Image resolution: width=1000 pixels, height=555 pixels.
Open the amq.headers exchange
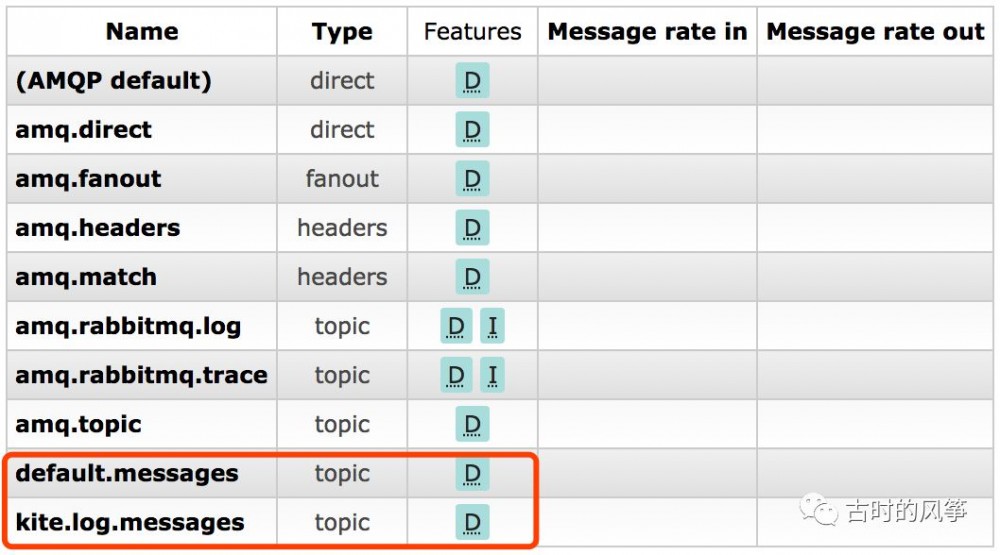coord(97,228)
